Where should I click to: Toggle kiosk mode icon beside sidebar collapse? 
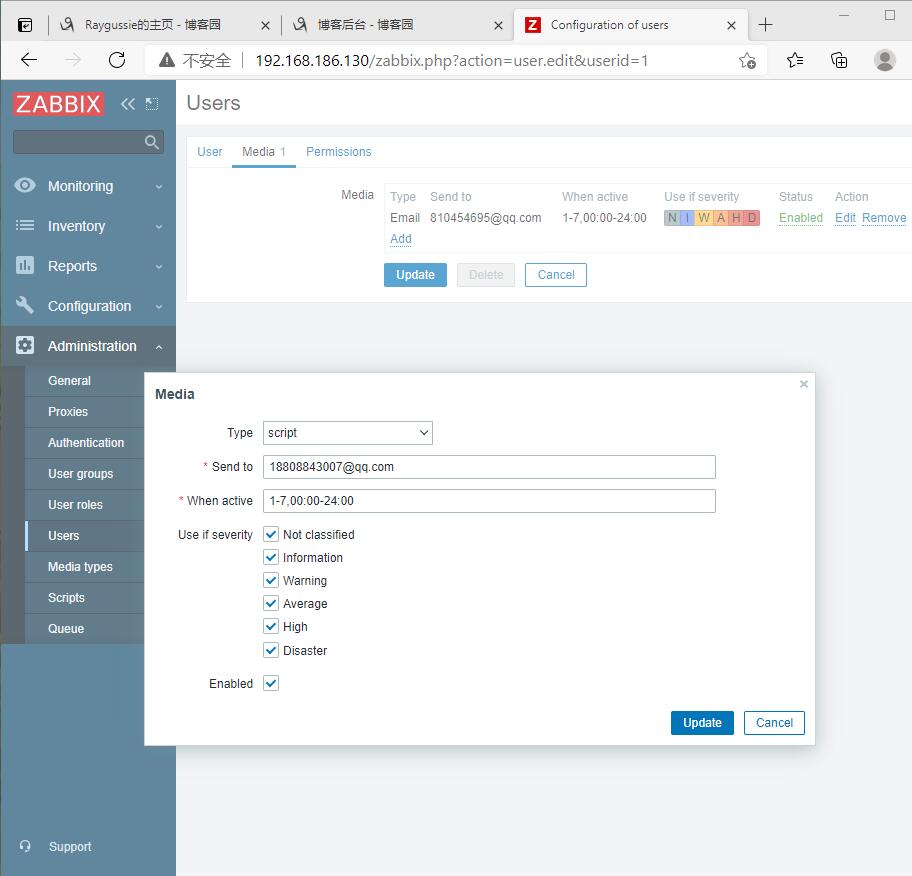[152, 104]
